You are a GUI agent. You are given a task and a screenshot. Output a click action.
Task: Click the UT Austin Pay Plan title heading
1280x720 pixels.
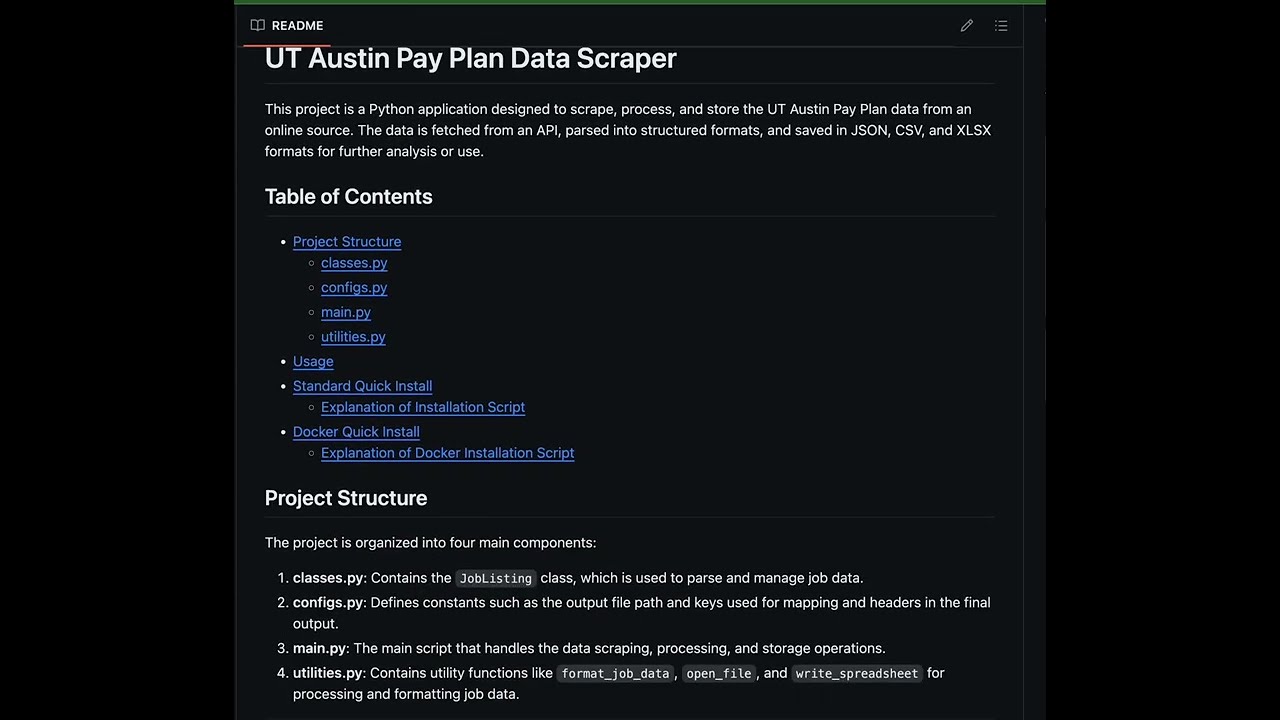[470, 59]
